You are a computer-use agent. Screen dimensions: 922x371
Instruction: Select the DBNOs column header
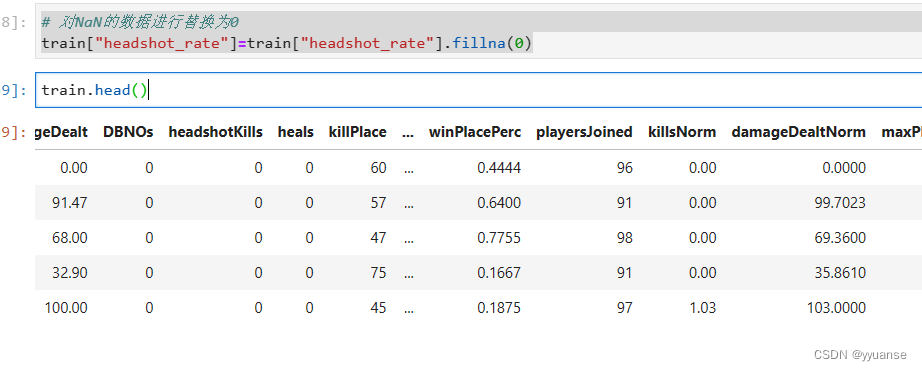click(128, 132)
